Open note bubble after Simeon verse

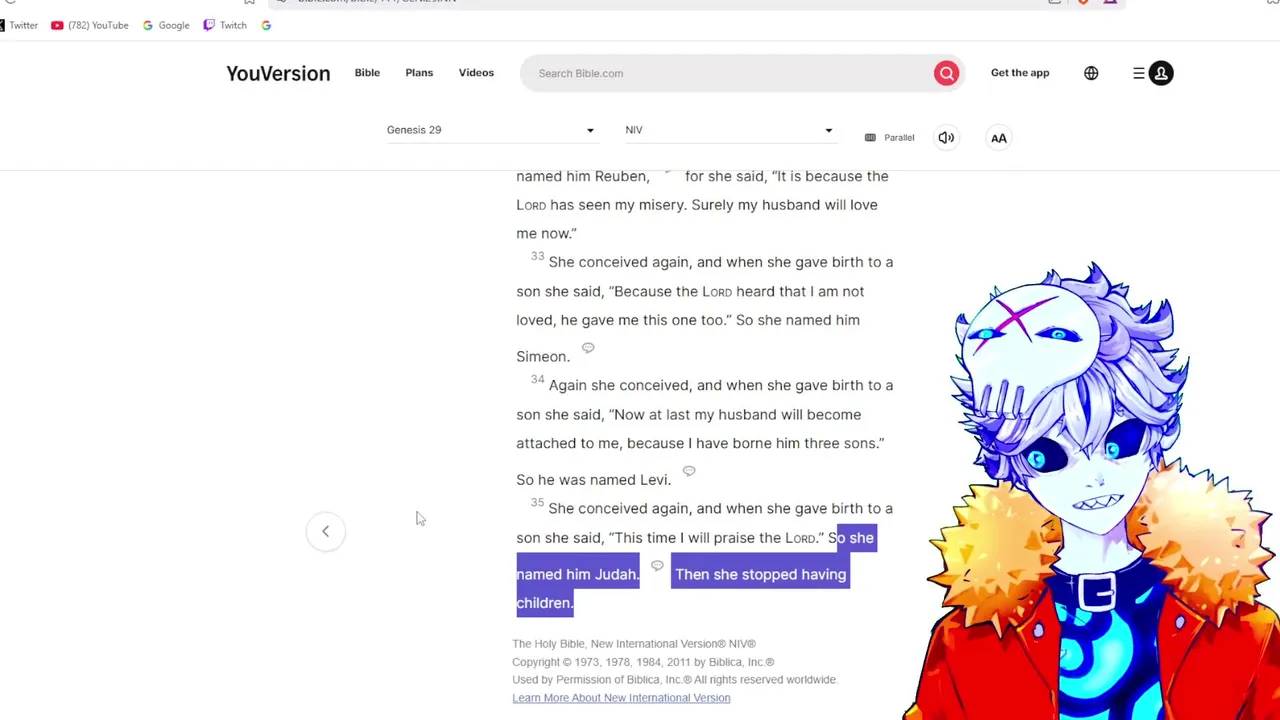(588, 348)
